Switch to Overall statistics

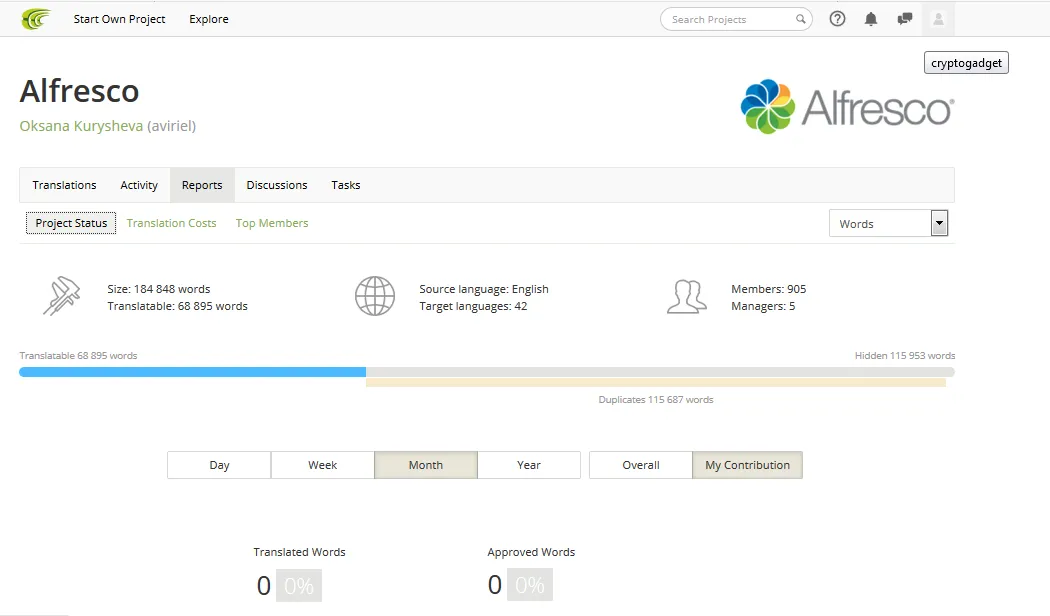point(641,465)
